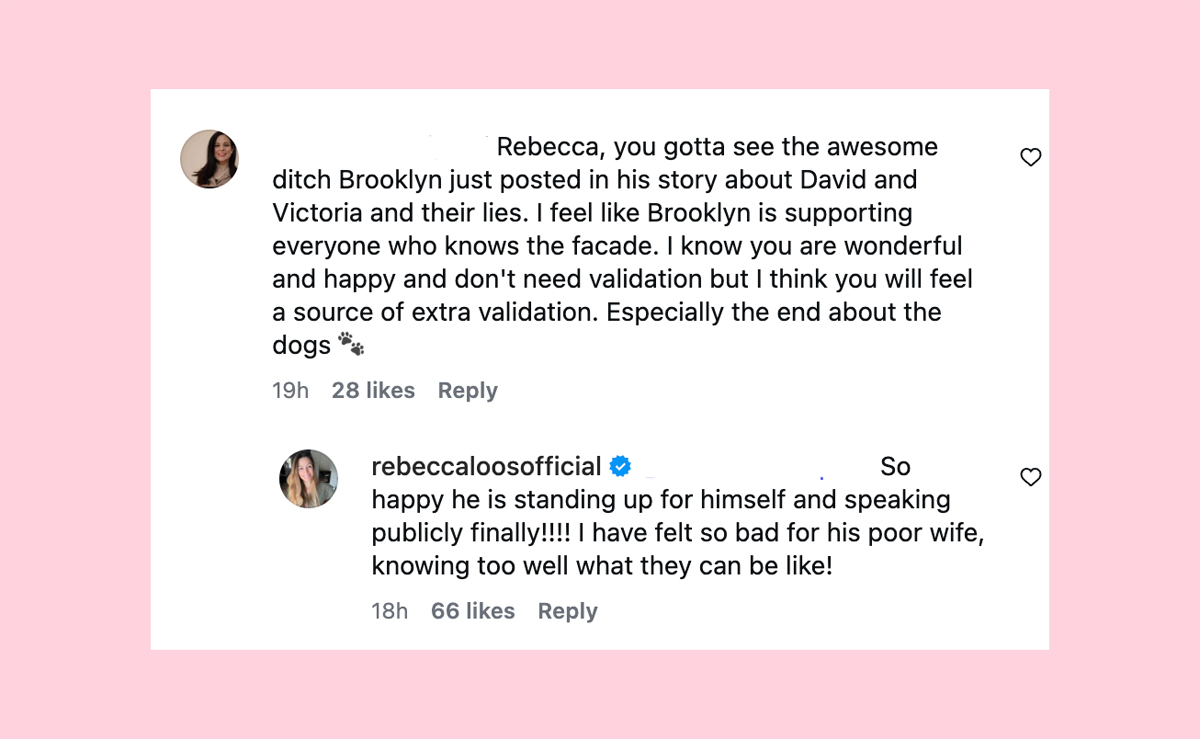Screen dimensions: 1200x739
Task: Click the 19h comment timestamp
Action: (290, 391)
